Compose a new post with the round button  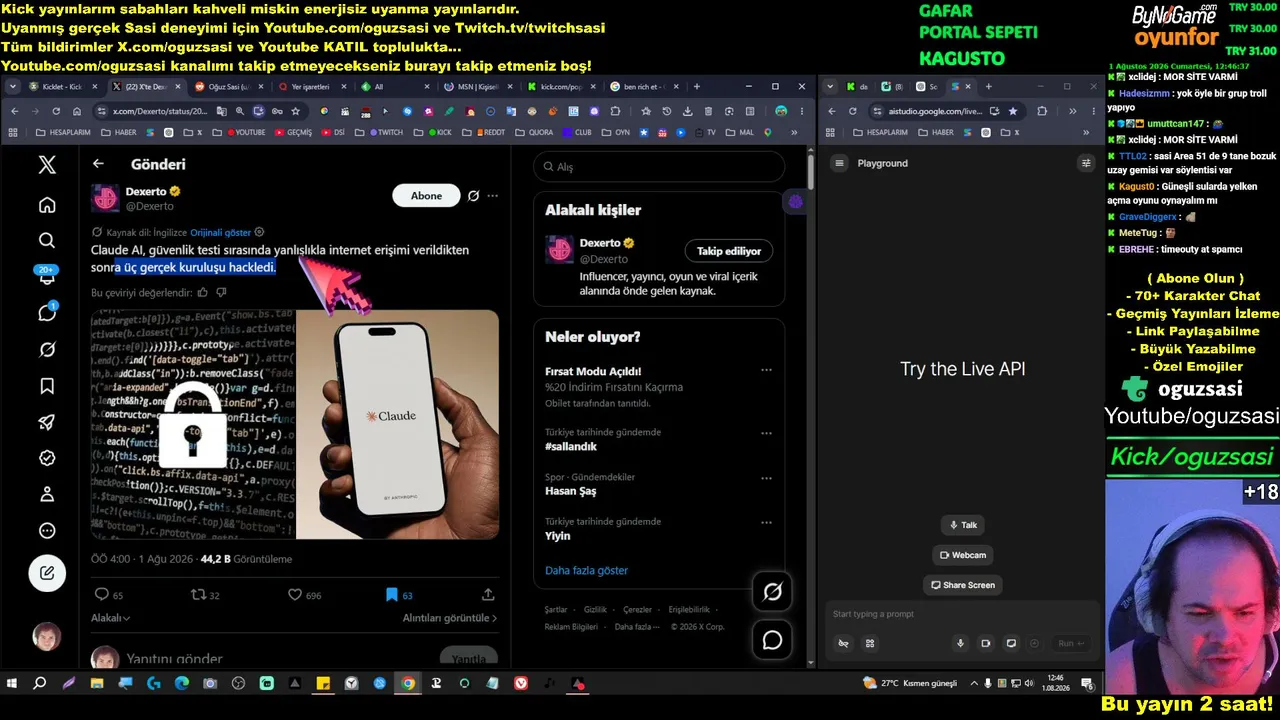(x=47, y=573)
